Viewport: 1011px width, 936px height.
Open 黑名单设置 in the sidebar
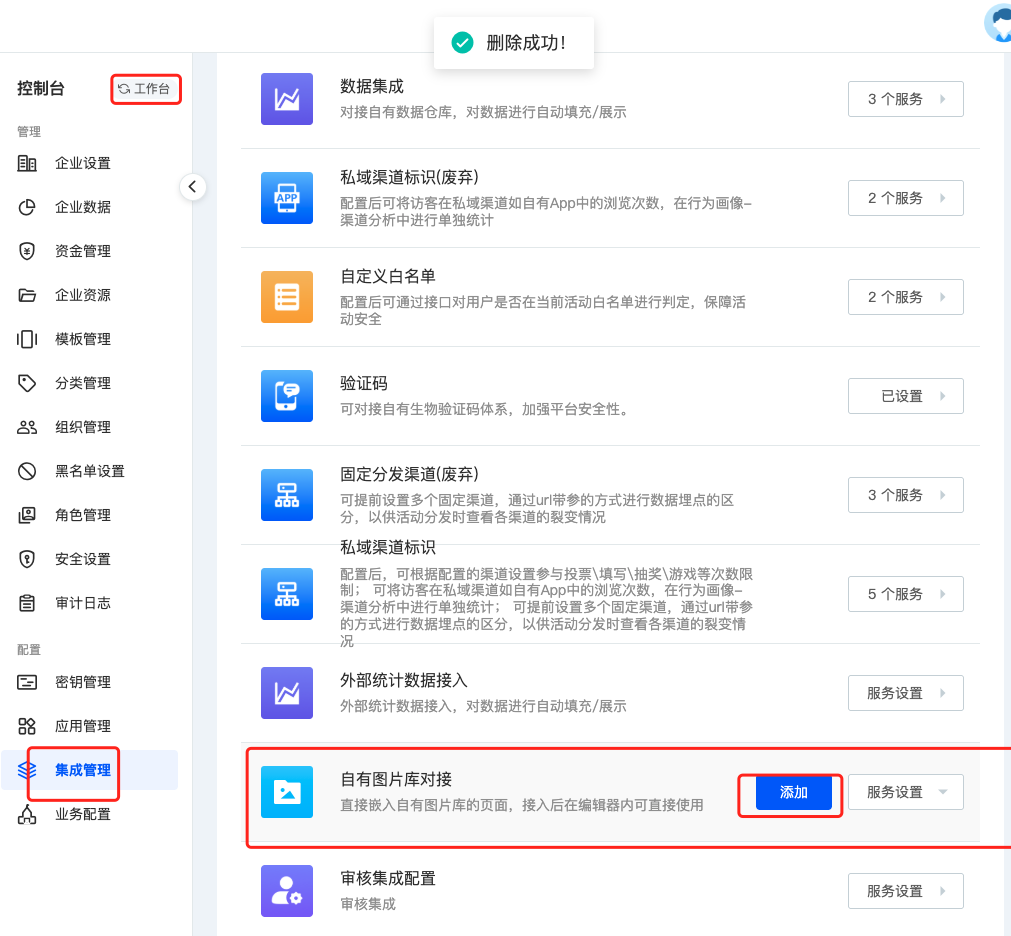(x=89, y=471)
